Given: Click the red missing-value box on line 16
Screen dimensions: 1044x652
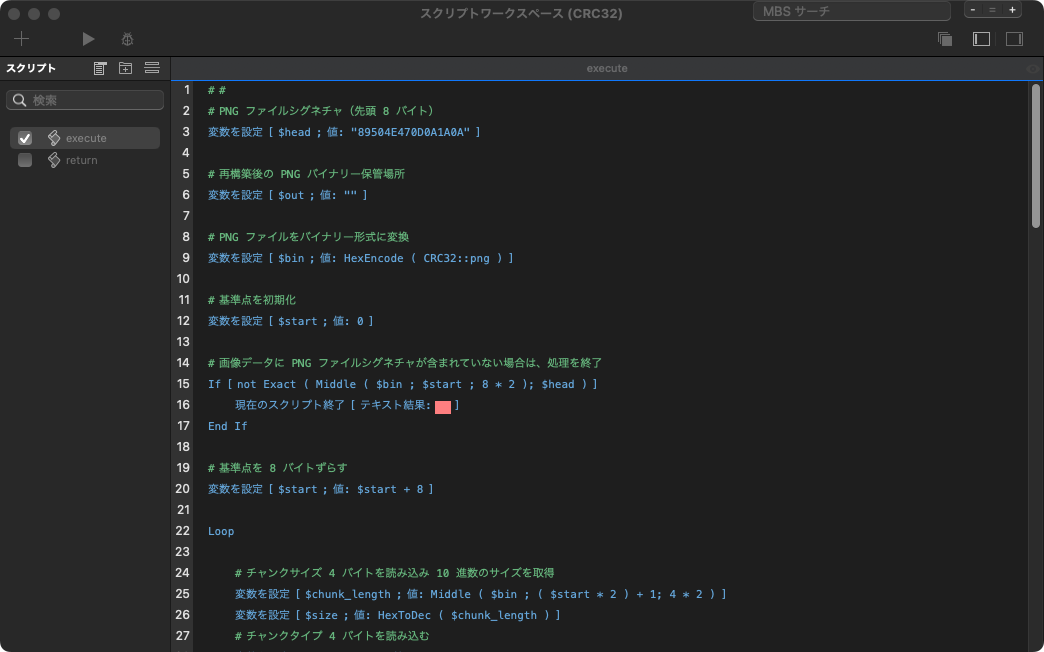Looking at the screenshot, I should (x=443, y=406).
